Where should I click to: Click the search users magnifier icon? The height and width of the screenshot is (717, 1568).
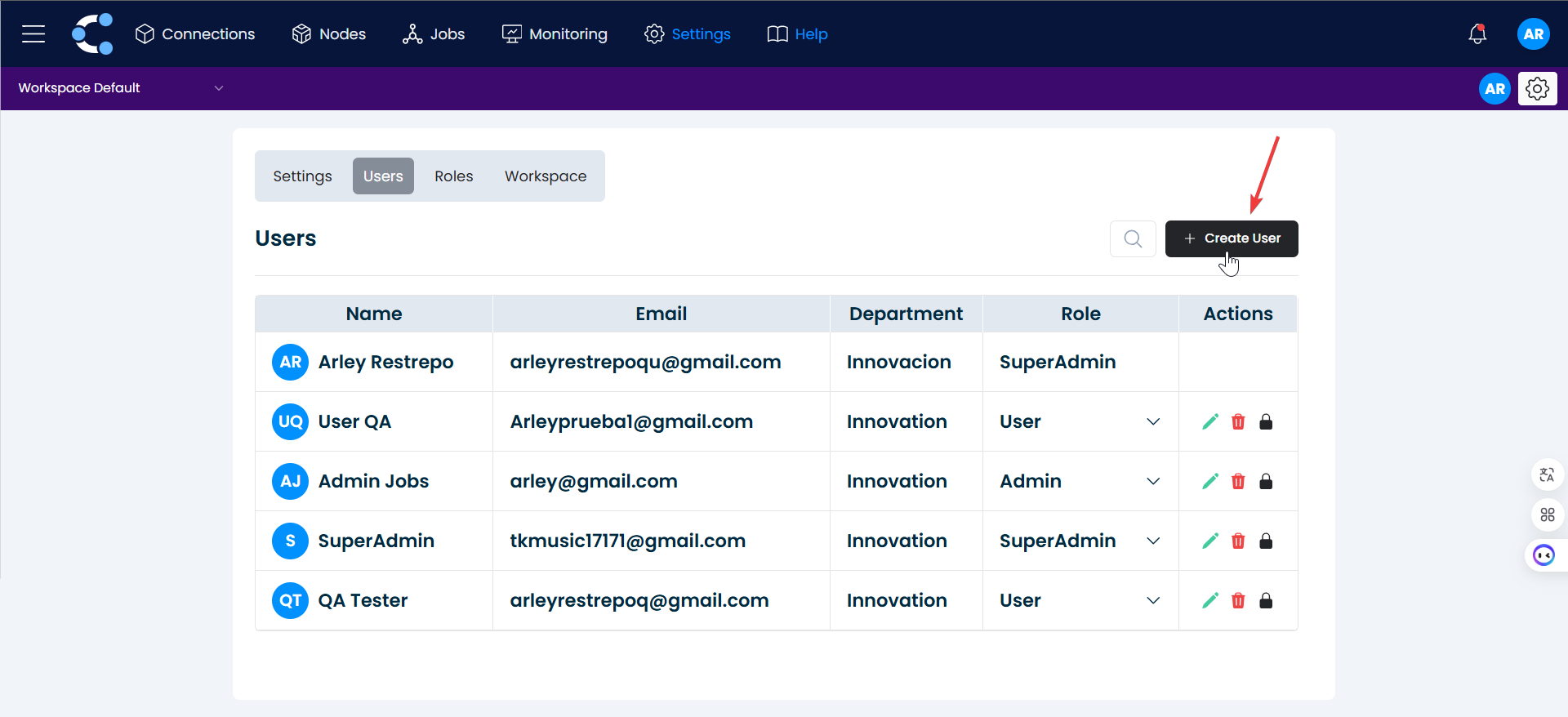1133,238
